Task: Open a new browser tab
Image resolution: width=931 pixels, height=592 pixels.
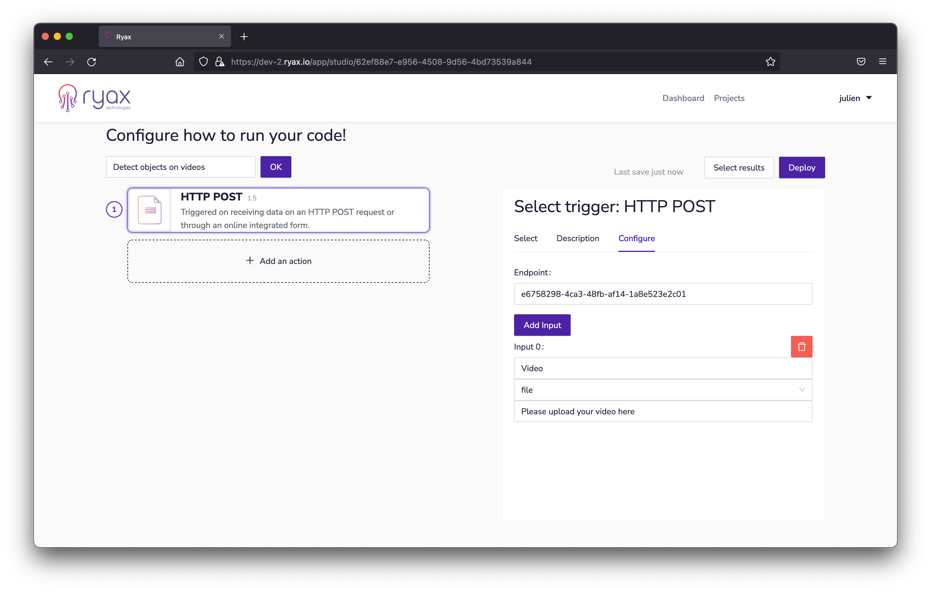Action: (x=244, y=37)
